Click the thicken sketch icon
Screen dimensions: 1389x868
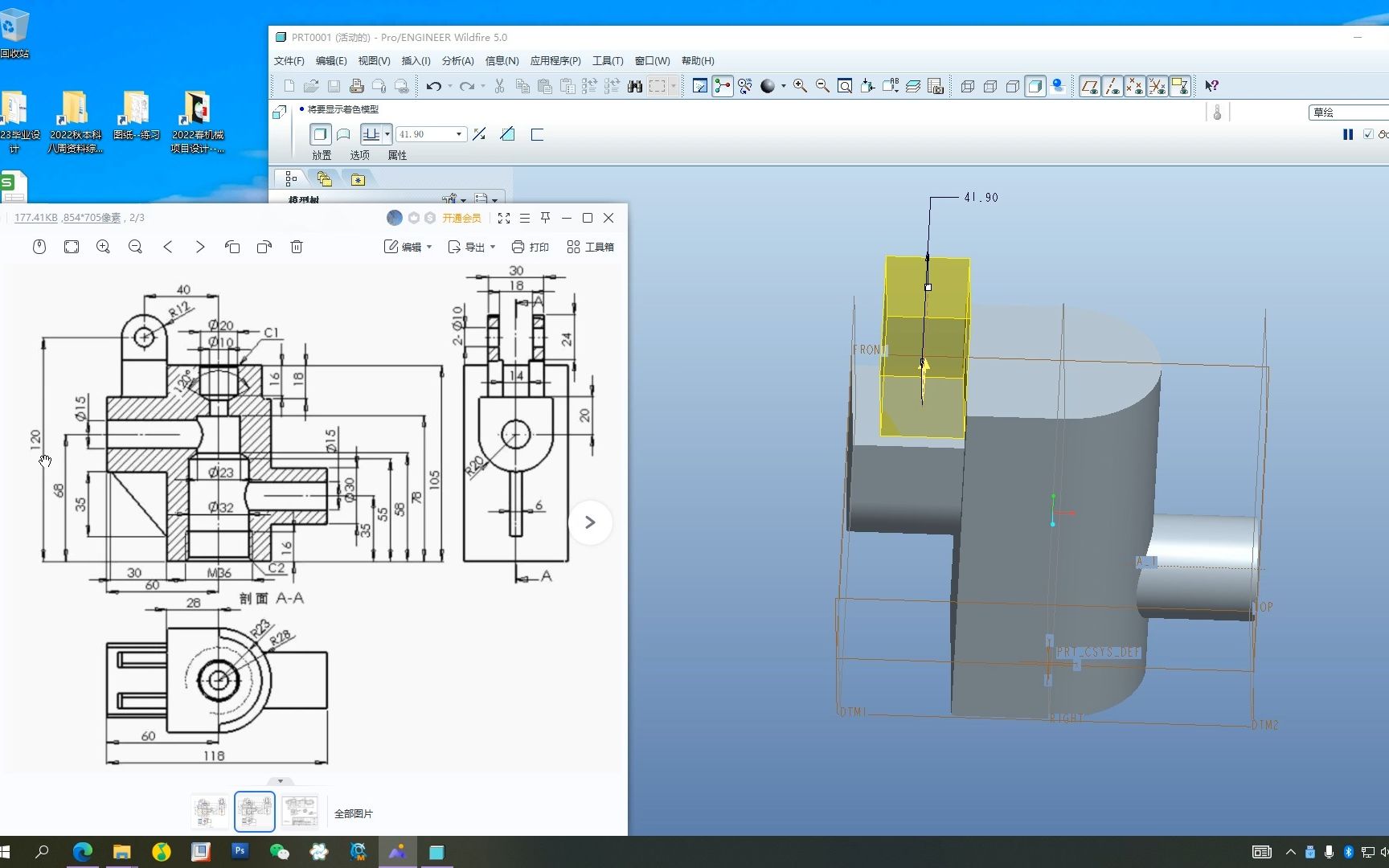tap(537, 134)
